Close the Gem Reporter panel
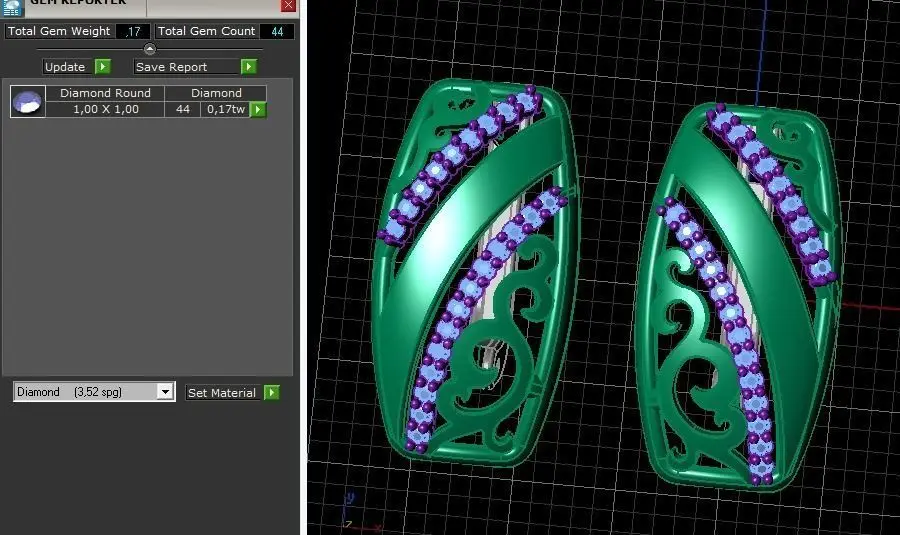This screenshot has height=535, width=900. [288, 6]
